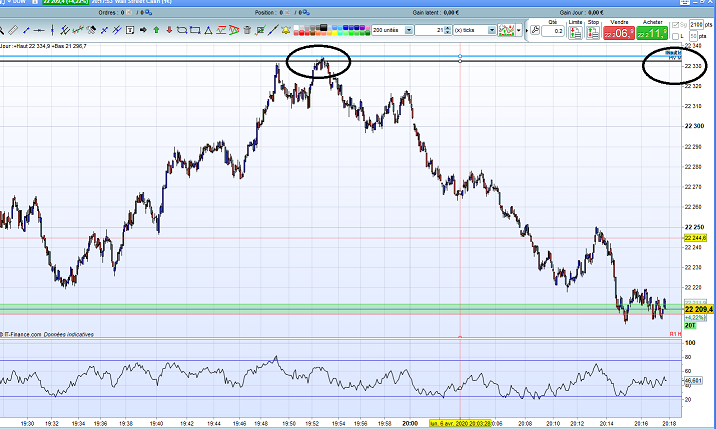
Task: Insert a black right arrow marker
Action: click(x=143, y=30)
